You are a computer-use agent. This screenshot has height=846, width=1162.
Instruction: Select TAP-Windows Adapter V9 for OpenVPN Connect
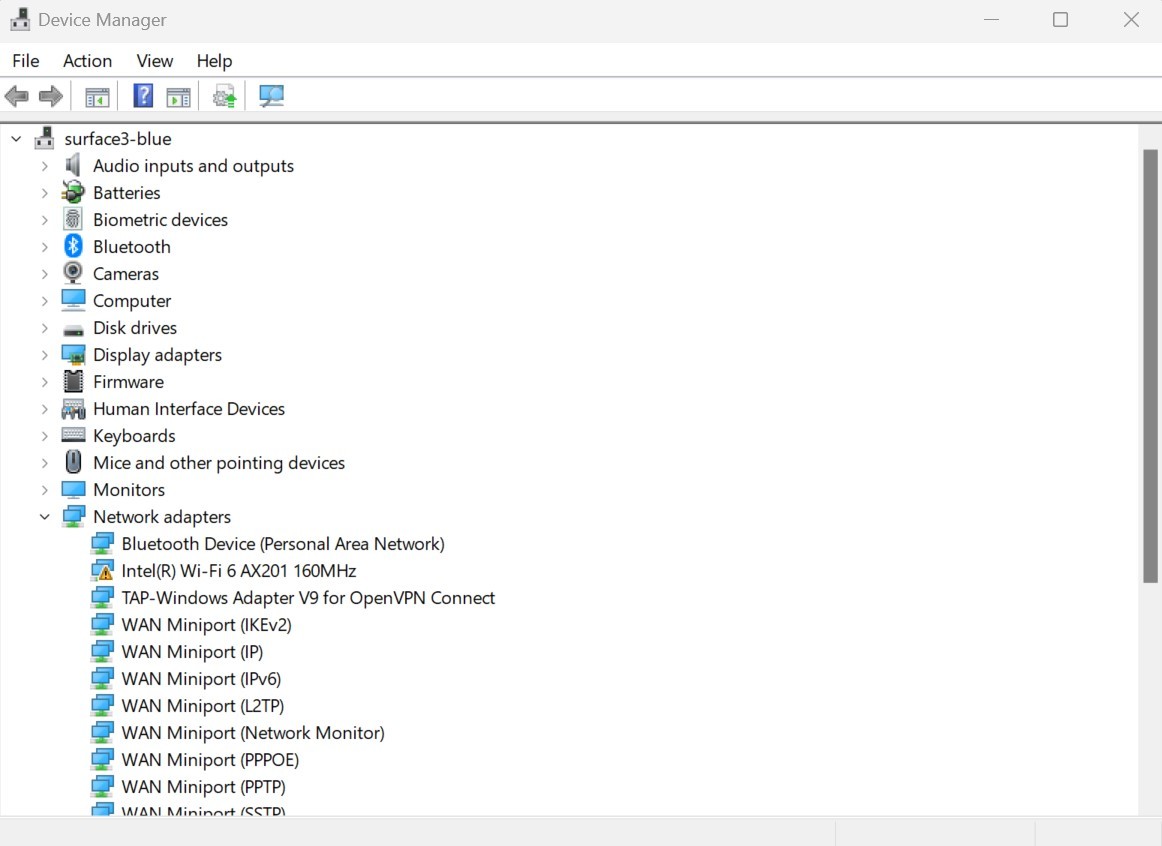pyautogui.click(x=308, y=598)
